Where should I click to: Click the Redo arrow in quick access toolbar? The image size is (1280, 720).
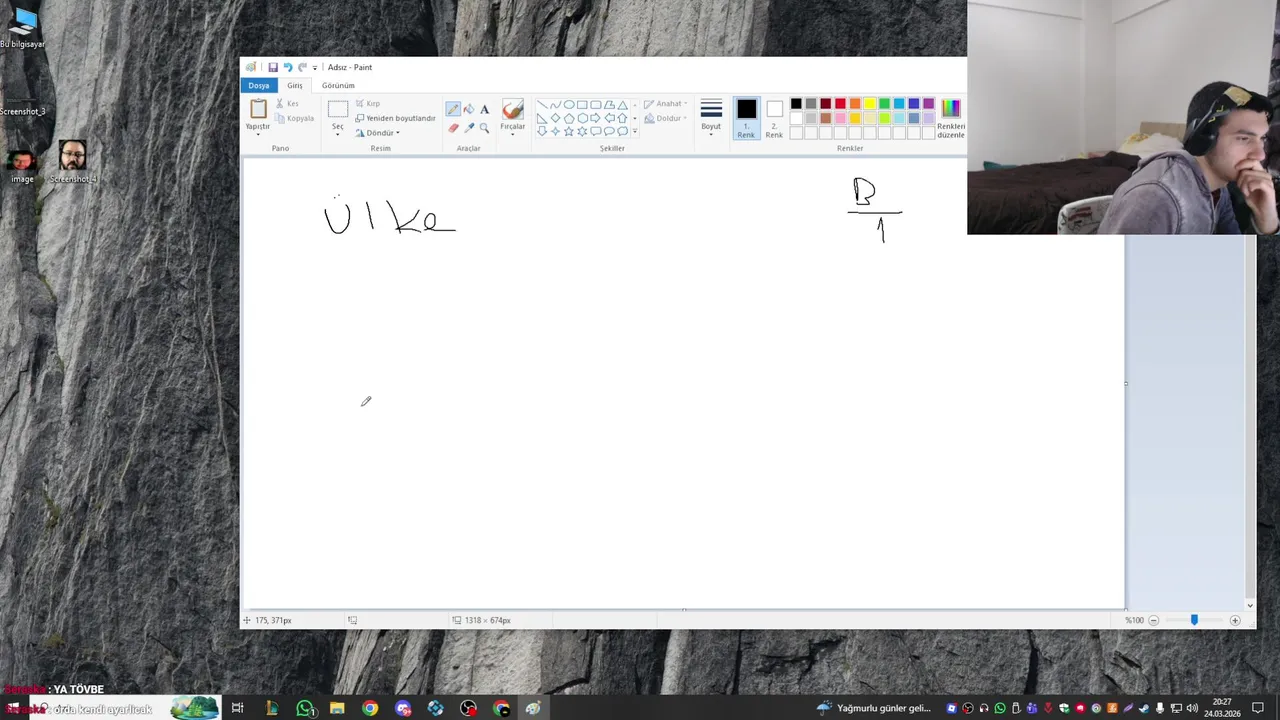tap(302, 67)
